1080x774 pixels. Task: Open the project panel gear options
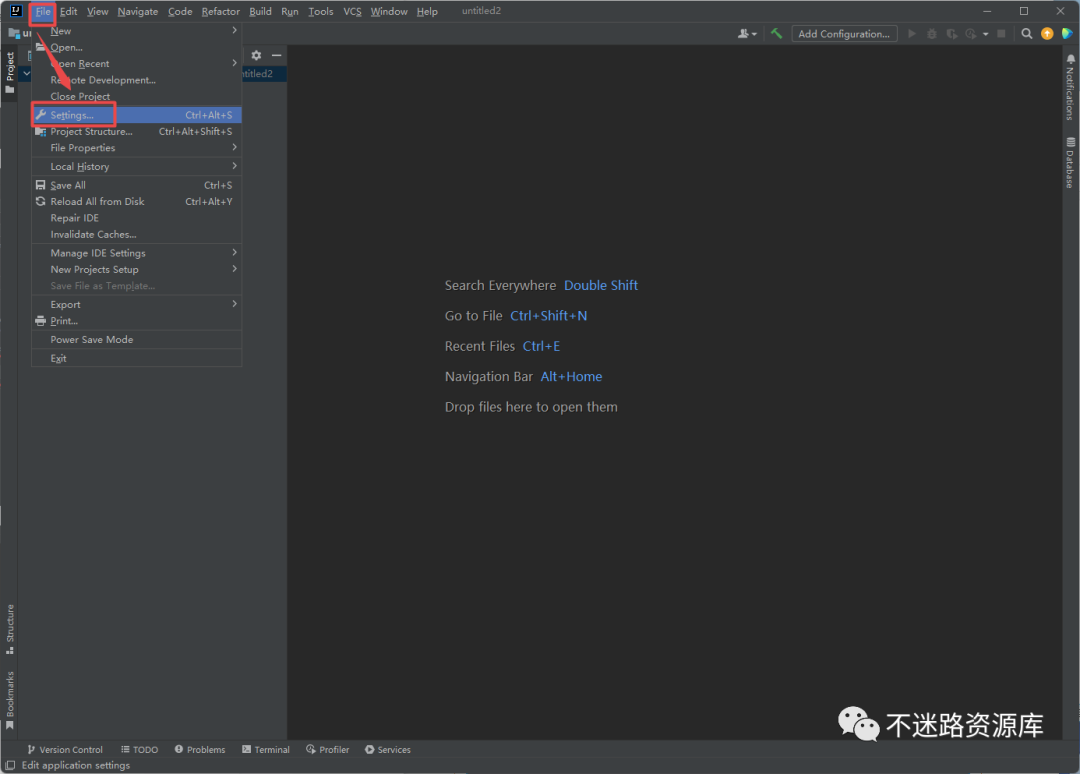pos(256,55)
